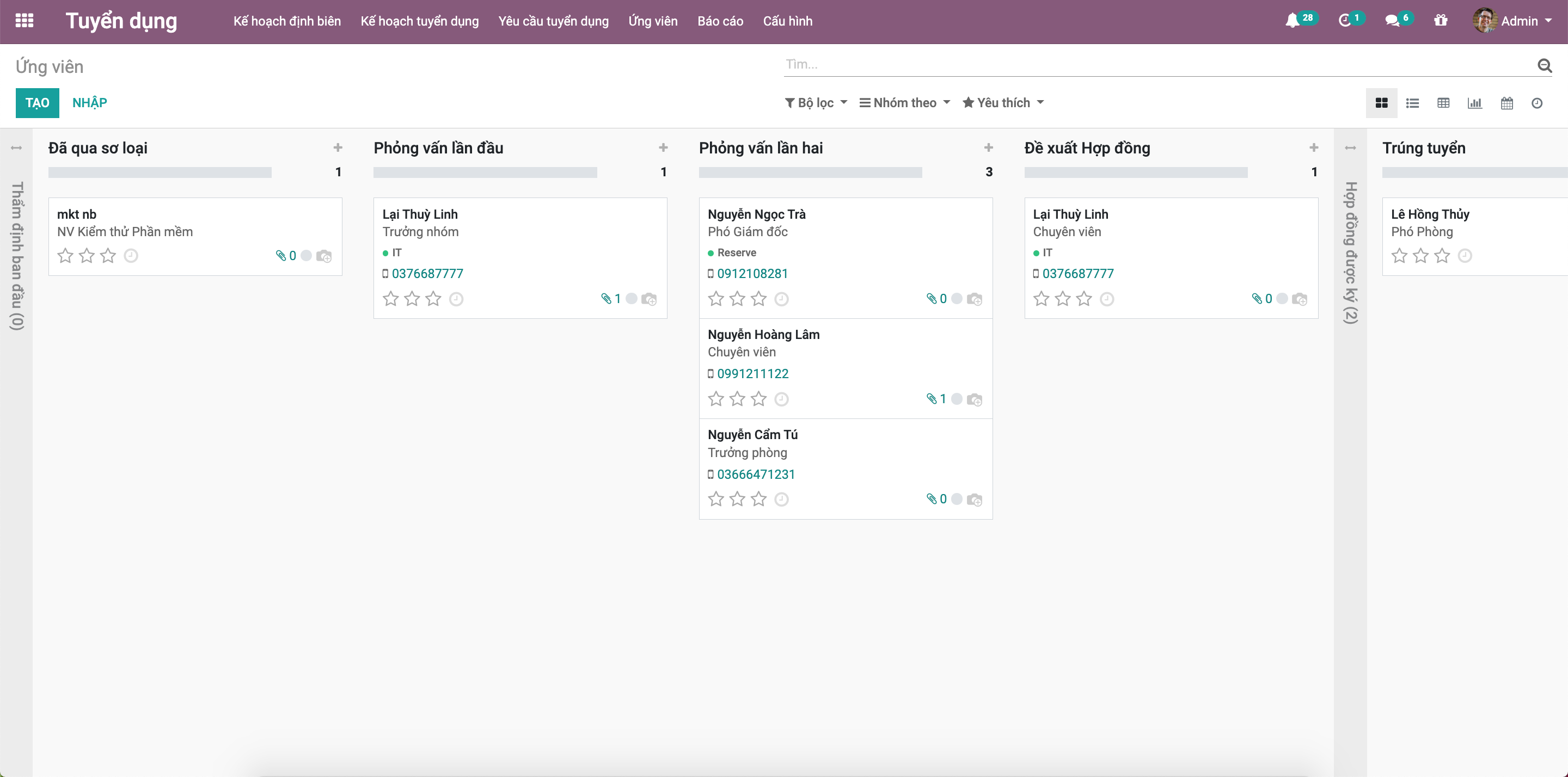The image size is (1568, 777).
Task: Open Báo cáo menu
Action: coord(720,21)
